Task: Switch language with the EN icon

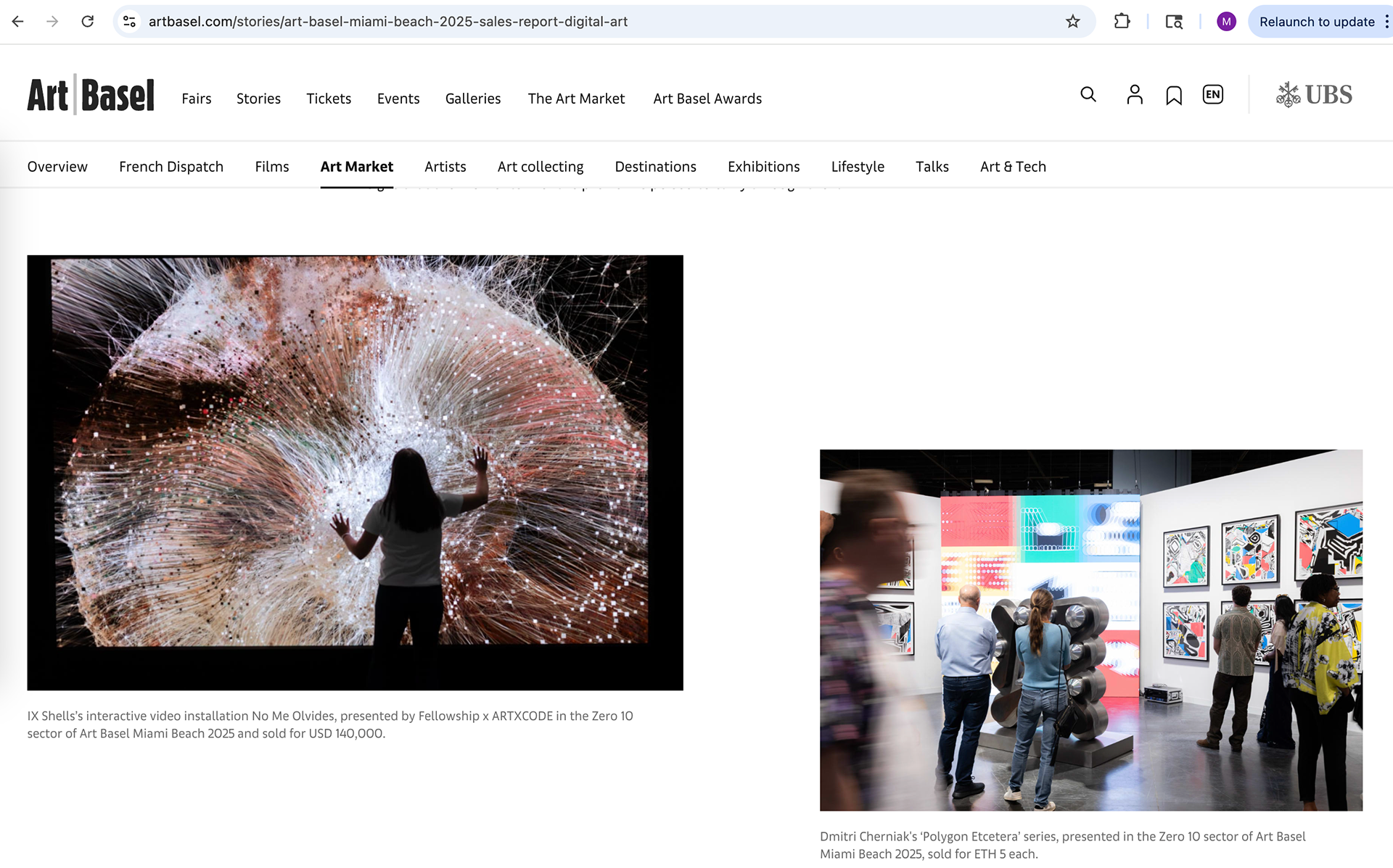Action: tap(1212, 95)
